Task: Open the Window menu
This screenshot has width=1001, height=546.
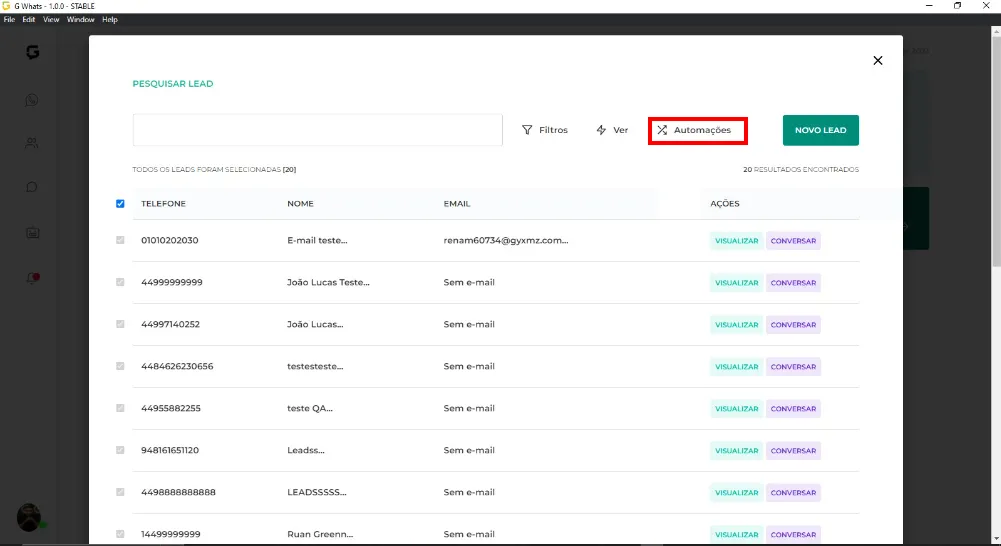Action: (x=80, y=20)
